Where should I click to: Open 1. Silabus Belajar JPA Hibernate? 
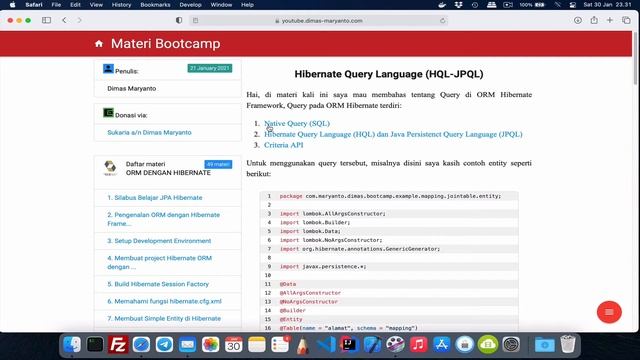click(x=155, y=198)
